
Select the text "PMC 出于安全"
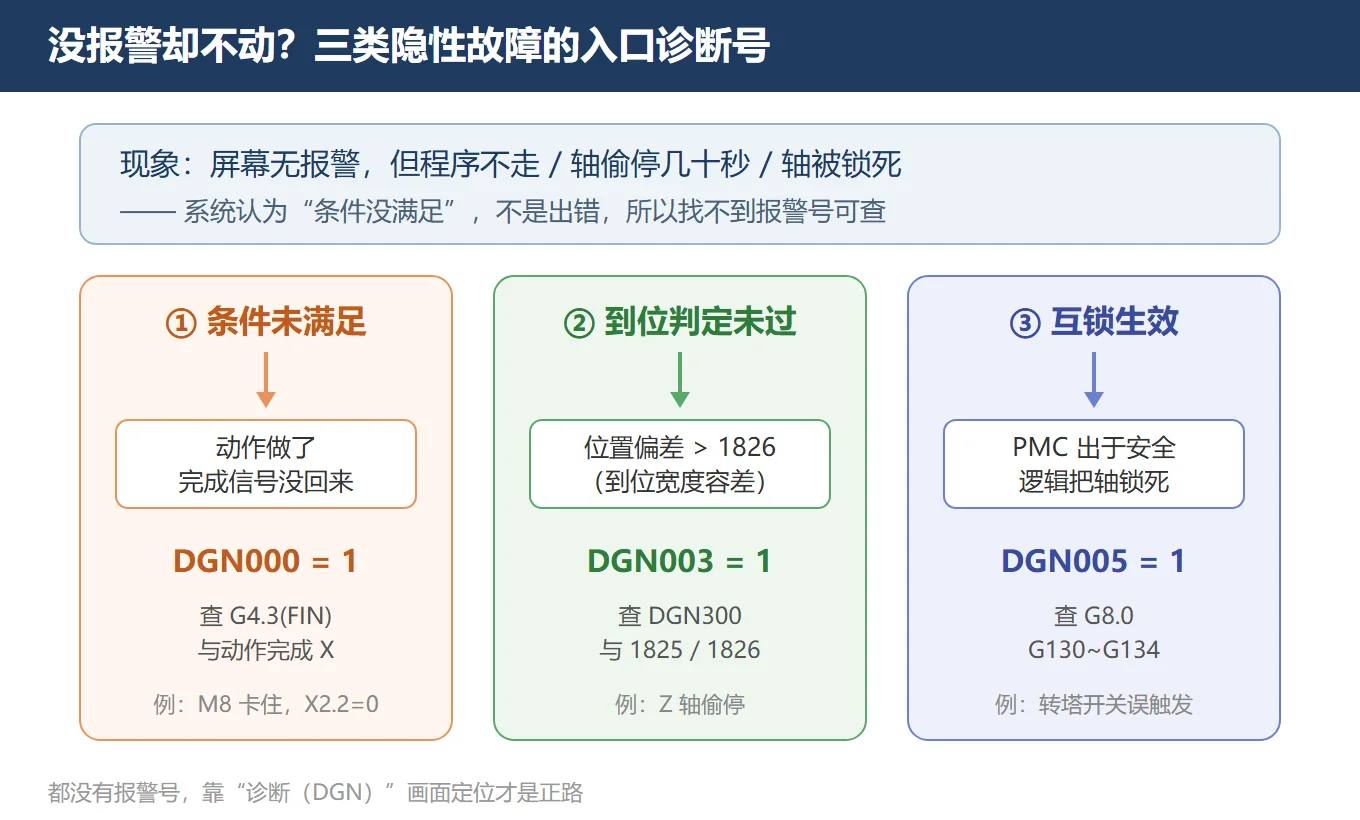[x=1094, y=447]
